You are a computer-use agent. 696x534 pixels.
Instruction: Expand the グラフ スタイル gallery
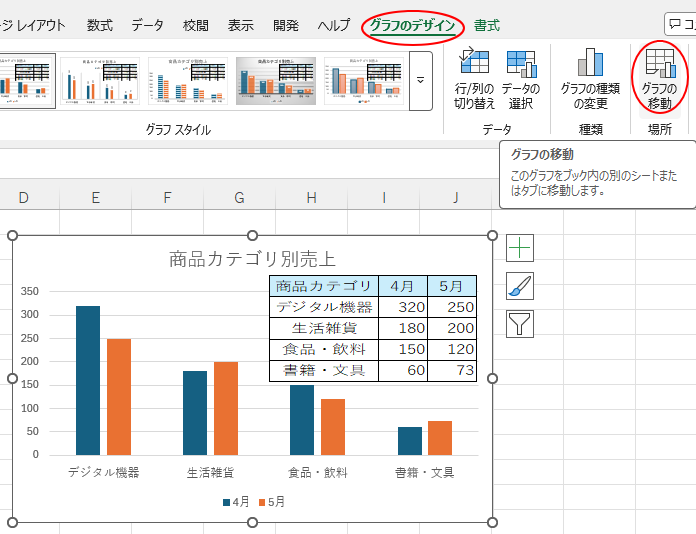click(420, 81)
